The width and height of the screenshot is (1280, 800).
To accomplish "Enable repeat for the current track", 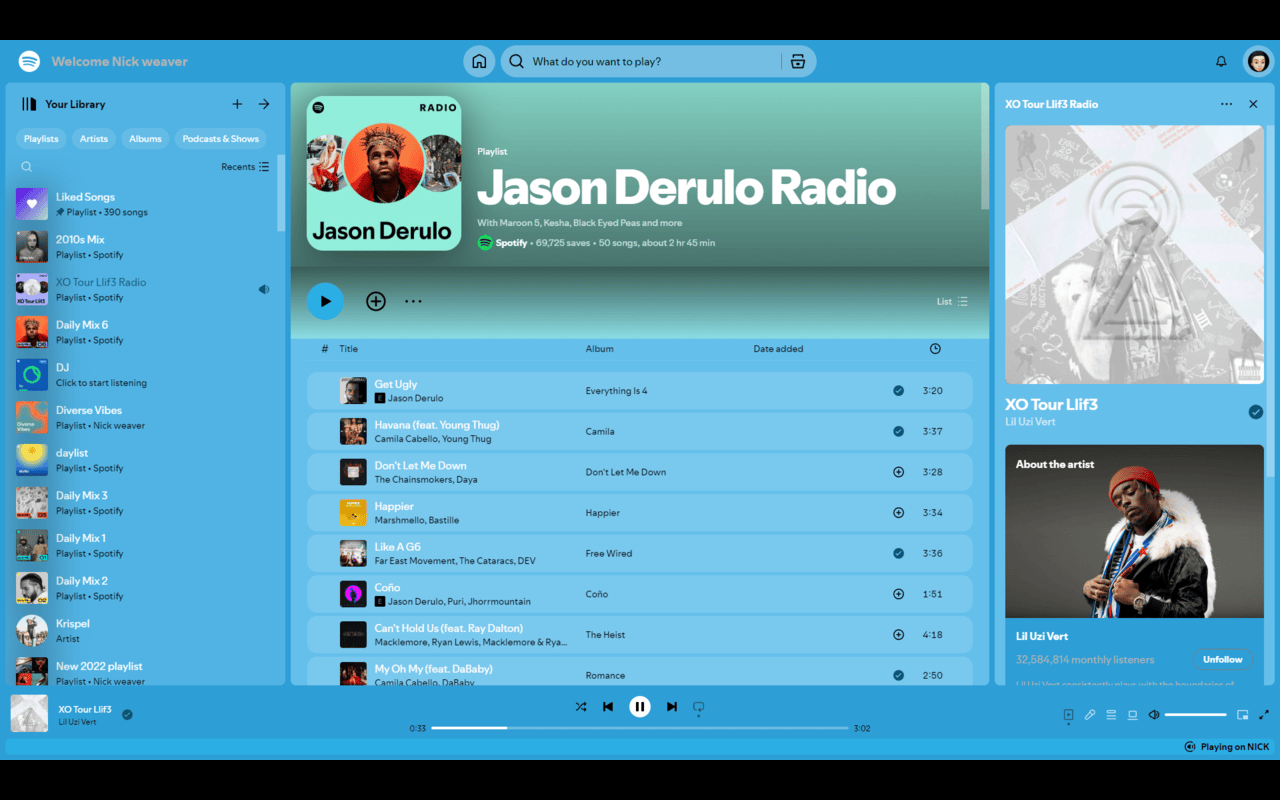I will (x=698, y=707).
